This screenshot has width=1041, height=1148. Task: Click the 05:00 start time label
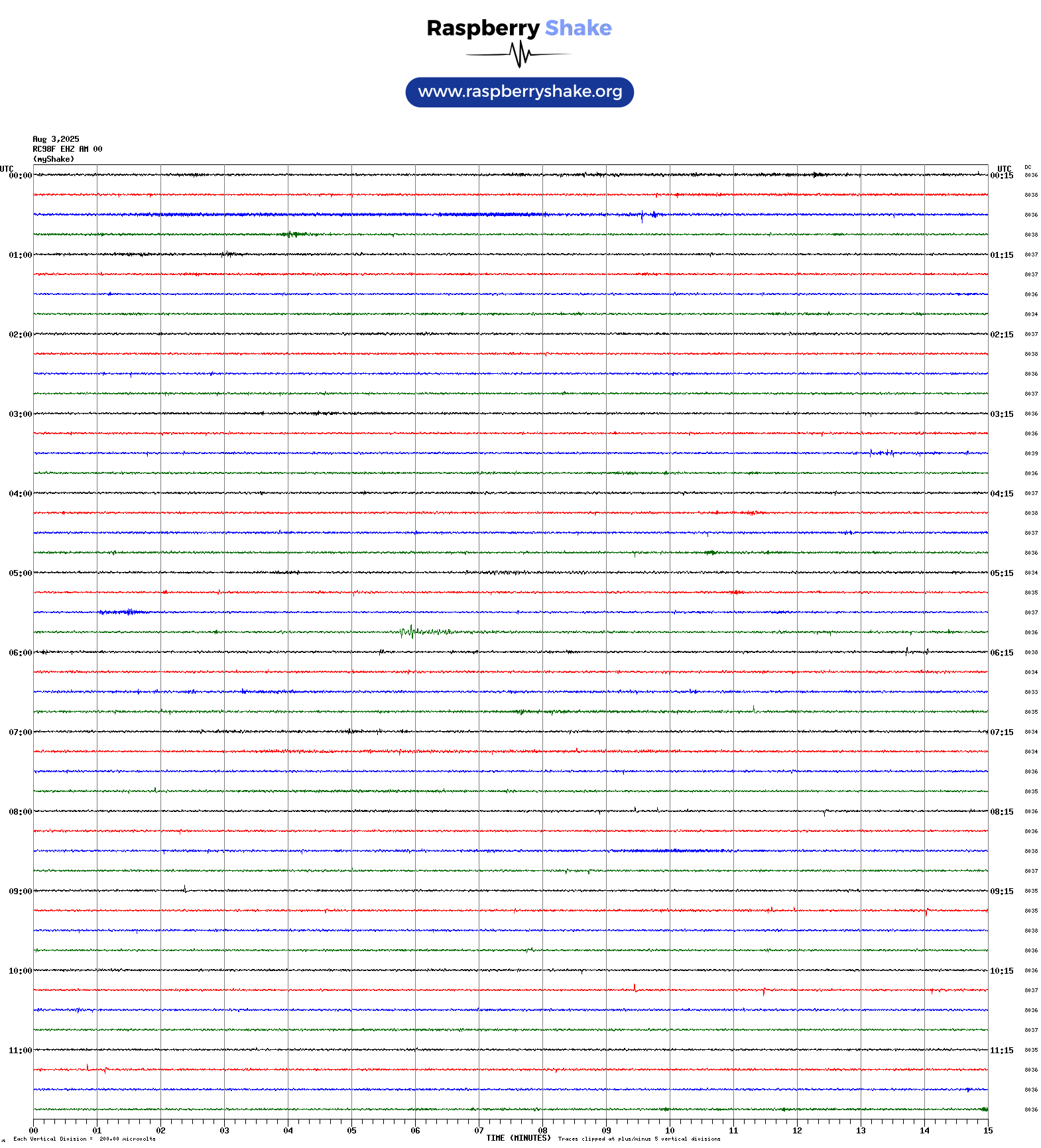[20, 573]
